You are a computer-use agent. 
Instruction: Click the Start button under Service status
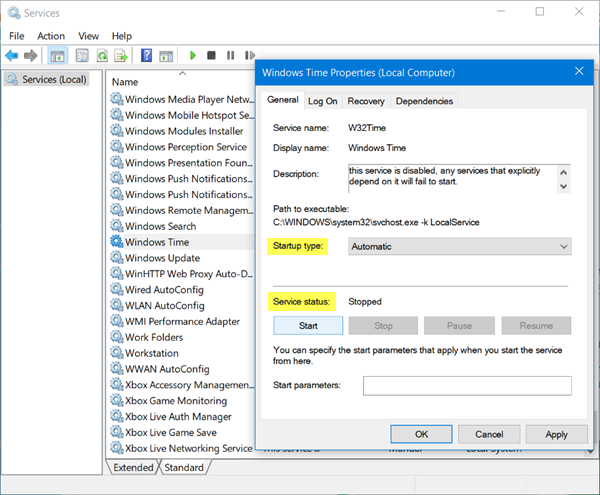[x=308, y=326]
